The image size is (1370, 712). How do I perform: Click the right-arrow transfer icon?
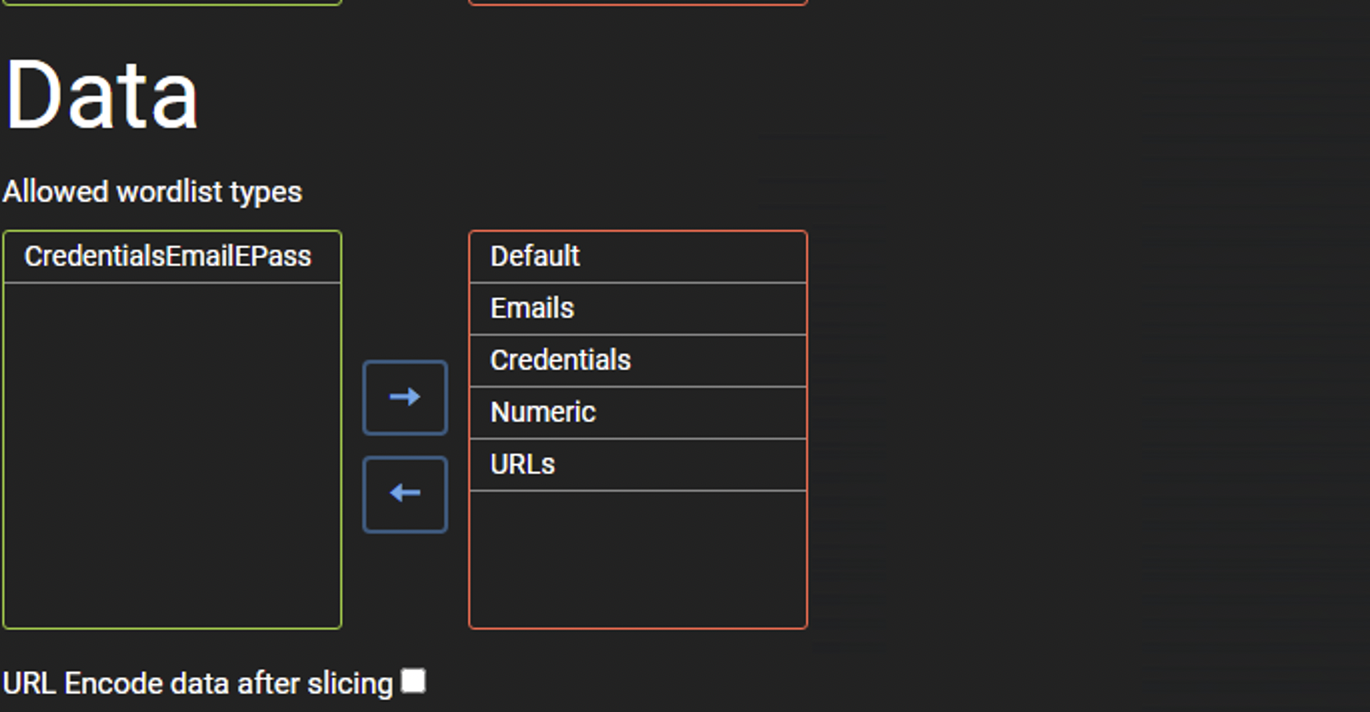point(404,397)
